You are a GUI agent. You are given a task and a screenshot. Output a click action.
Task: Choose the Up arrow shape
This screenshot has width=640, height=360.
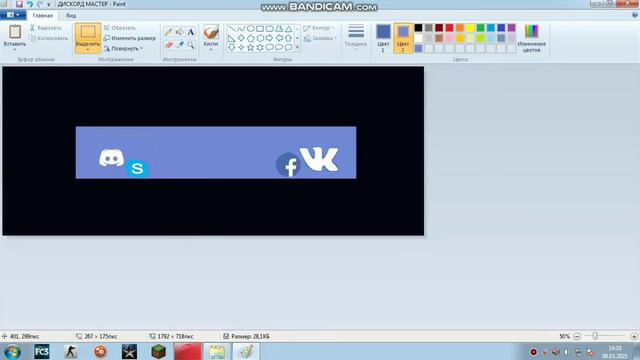coord(288,38)
